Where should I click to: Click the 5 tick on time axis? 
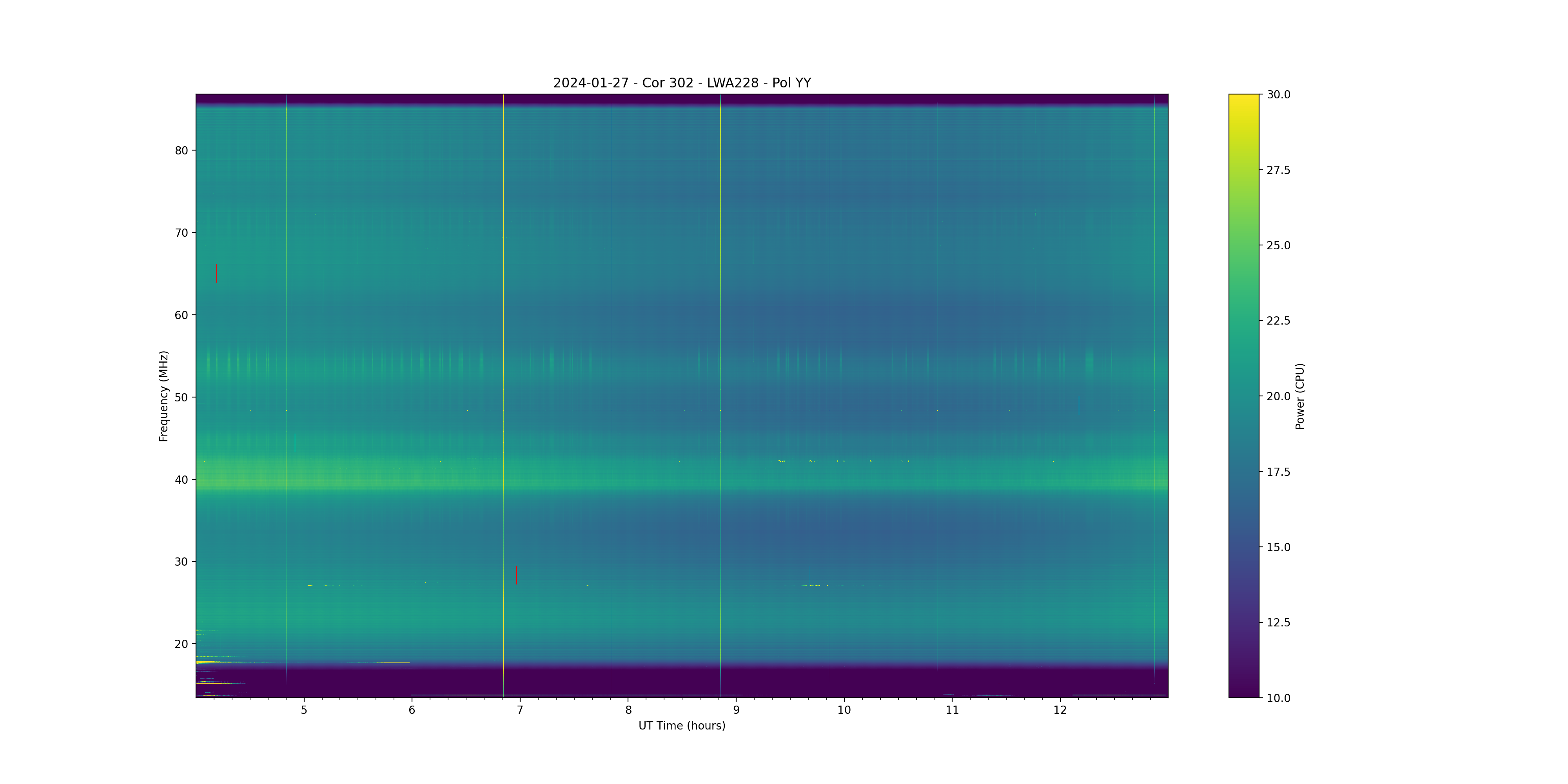pyautogui.click(x=304, y=710)
